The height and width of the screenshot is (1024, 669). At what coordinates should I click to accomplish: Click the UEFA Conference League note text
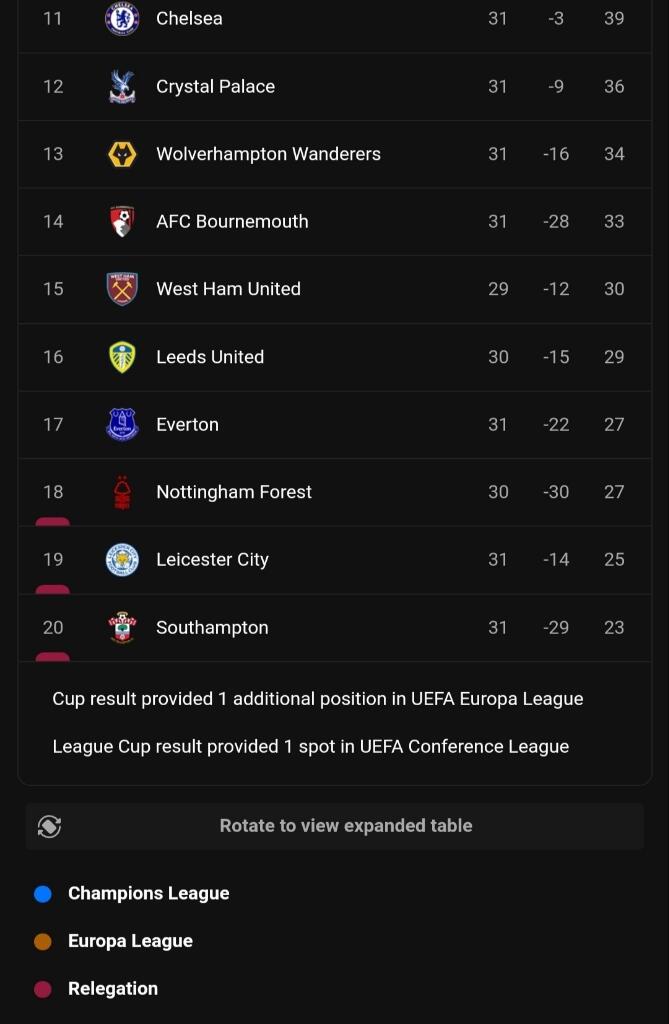(310, 747)
